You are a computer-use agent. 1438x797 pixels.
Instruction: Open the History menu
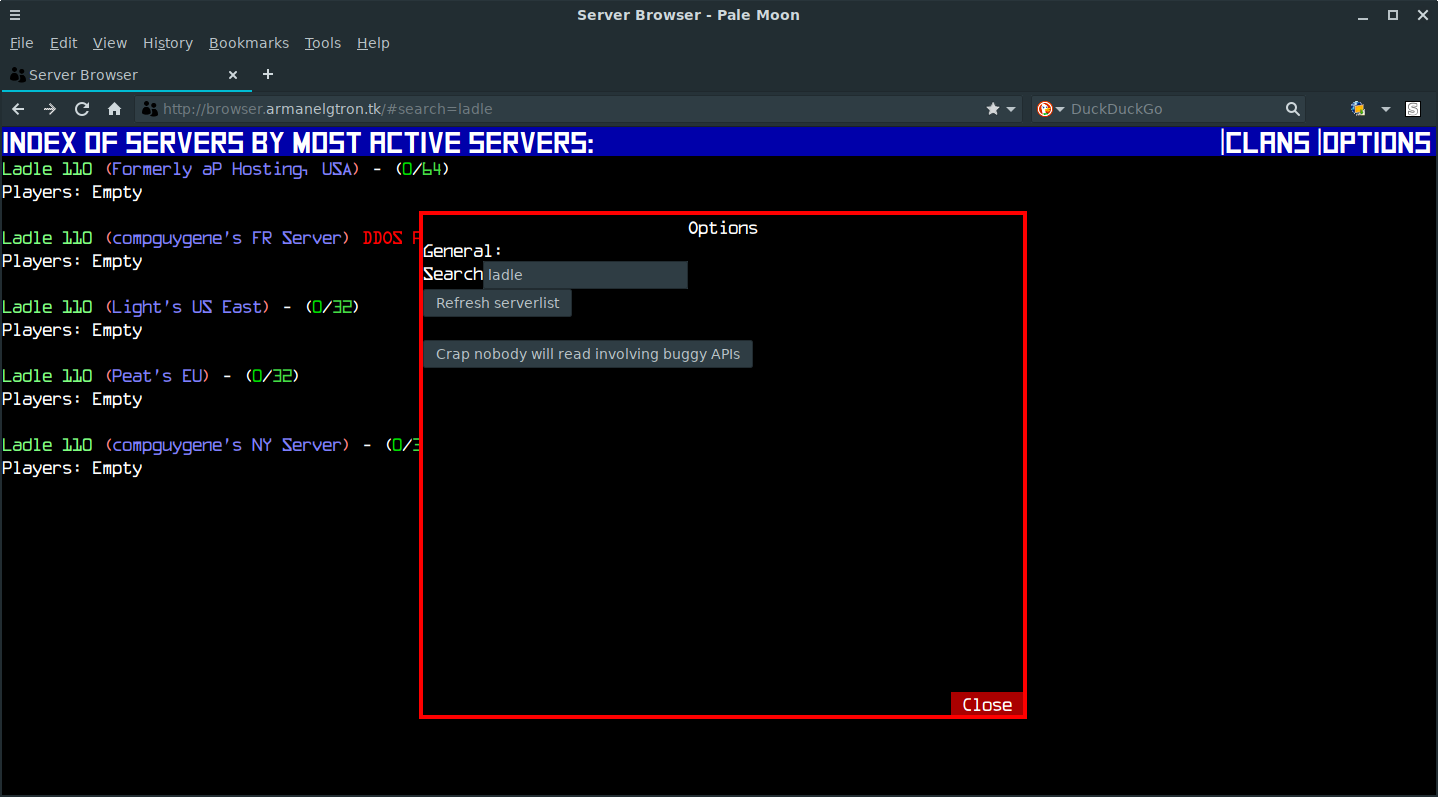point(167,43)
